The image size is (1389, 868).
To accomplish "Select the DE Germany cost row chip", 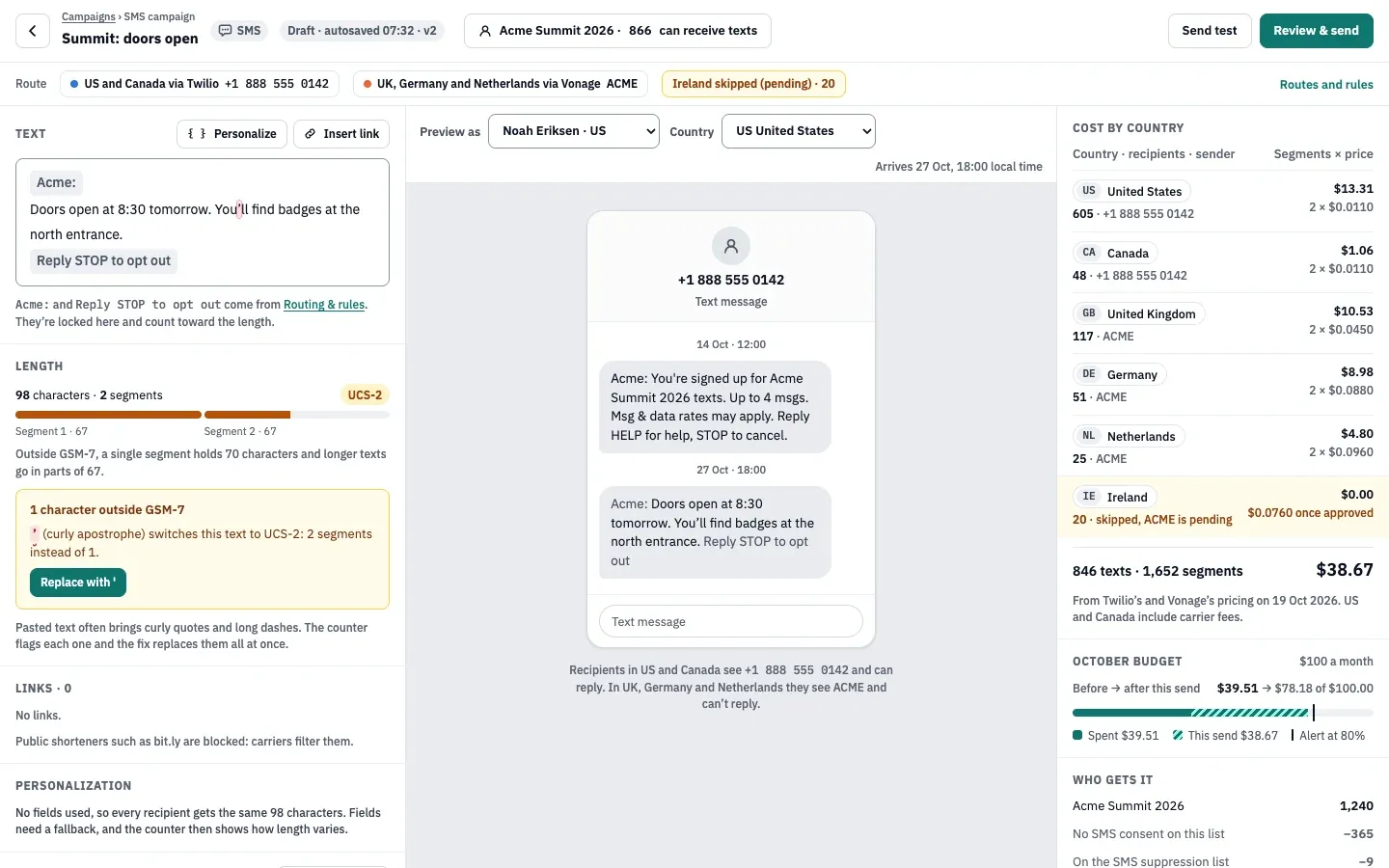I will pyautogui.click(x=1120, y=374).
